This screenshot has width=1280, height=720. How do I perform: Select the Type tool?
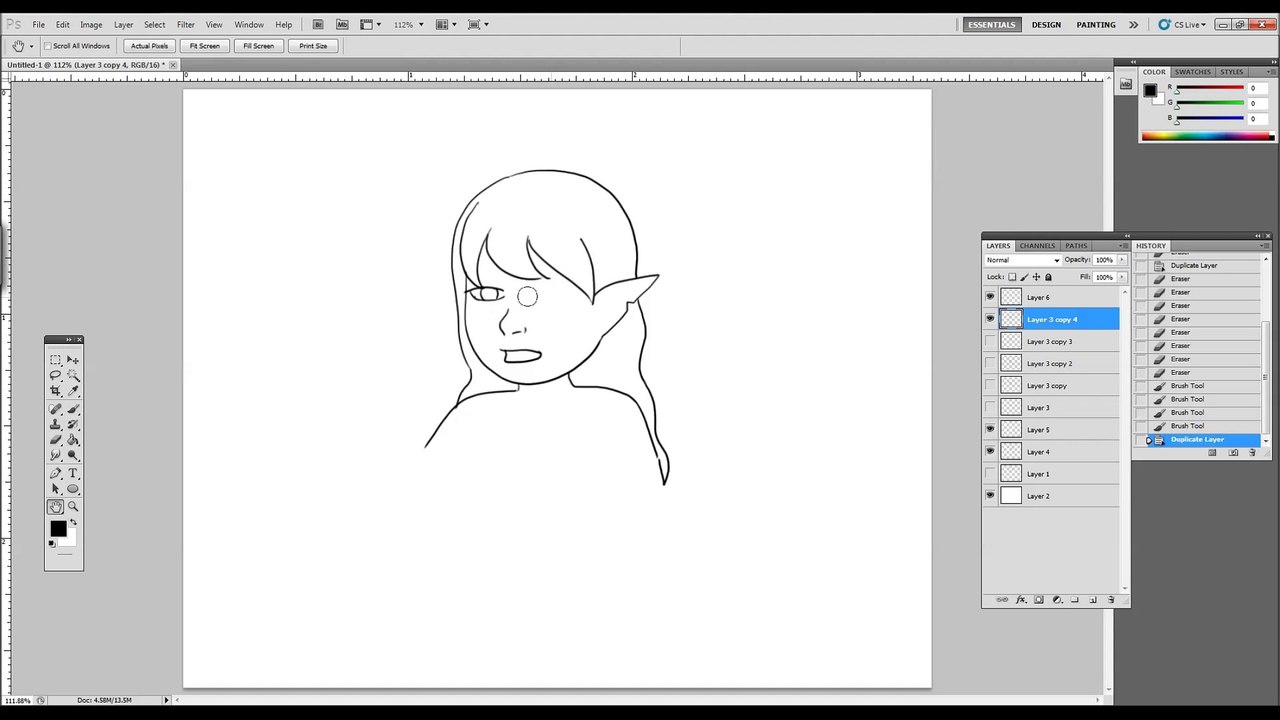click(x=73, y=473)
